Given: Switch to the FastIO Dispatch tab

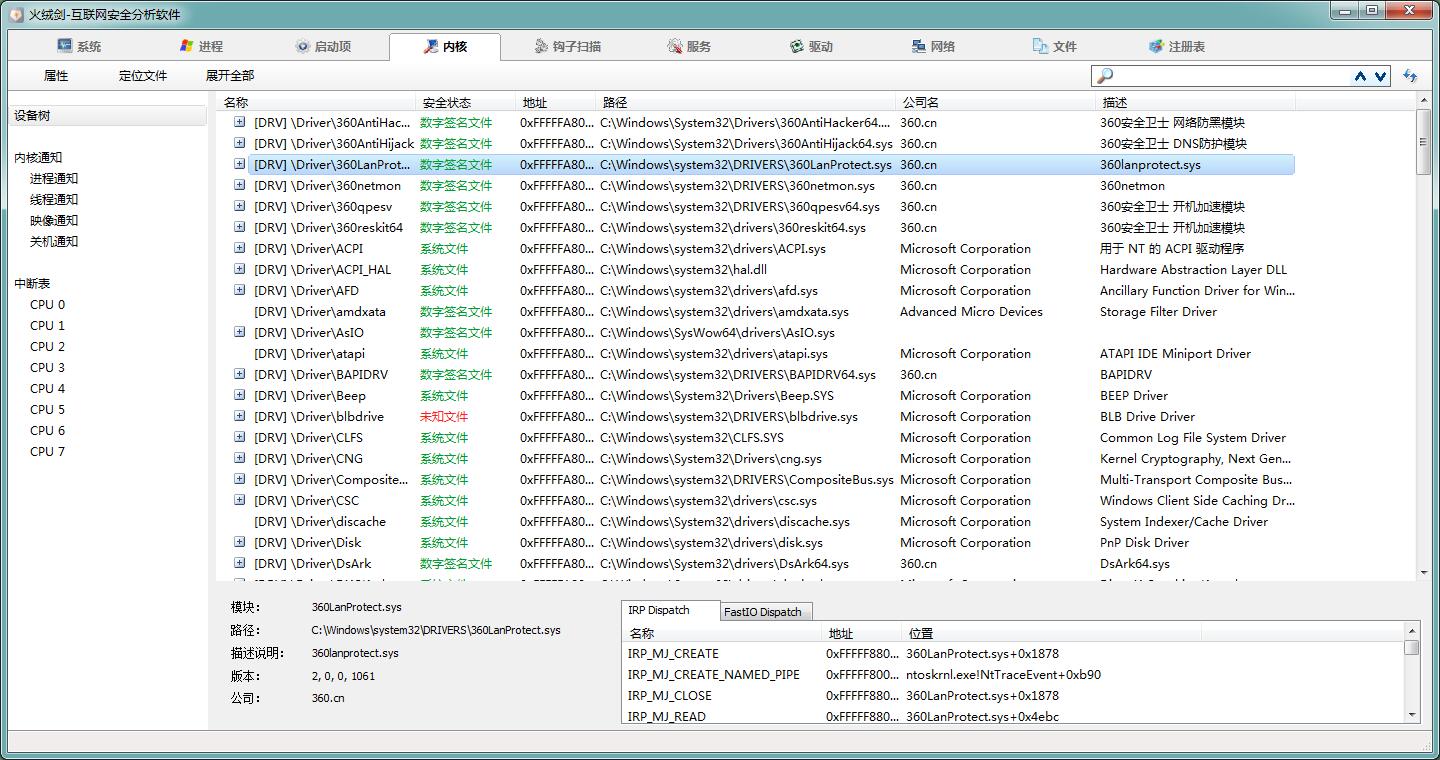Looking at the screenshot, I should click(x=762, y=612).
